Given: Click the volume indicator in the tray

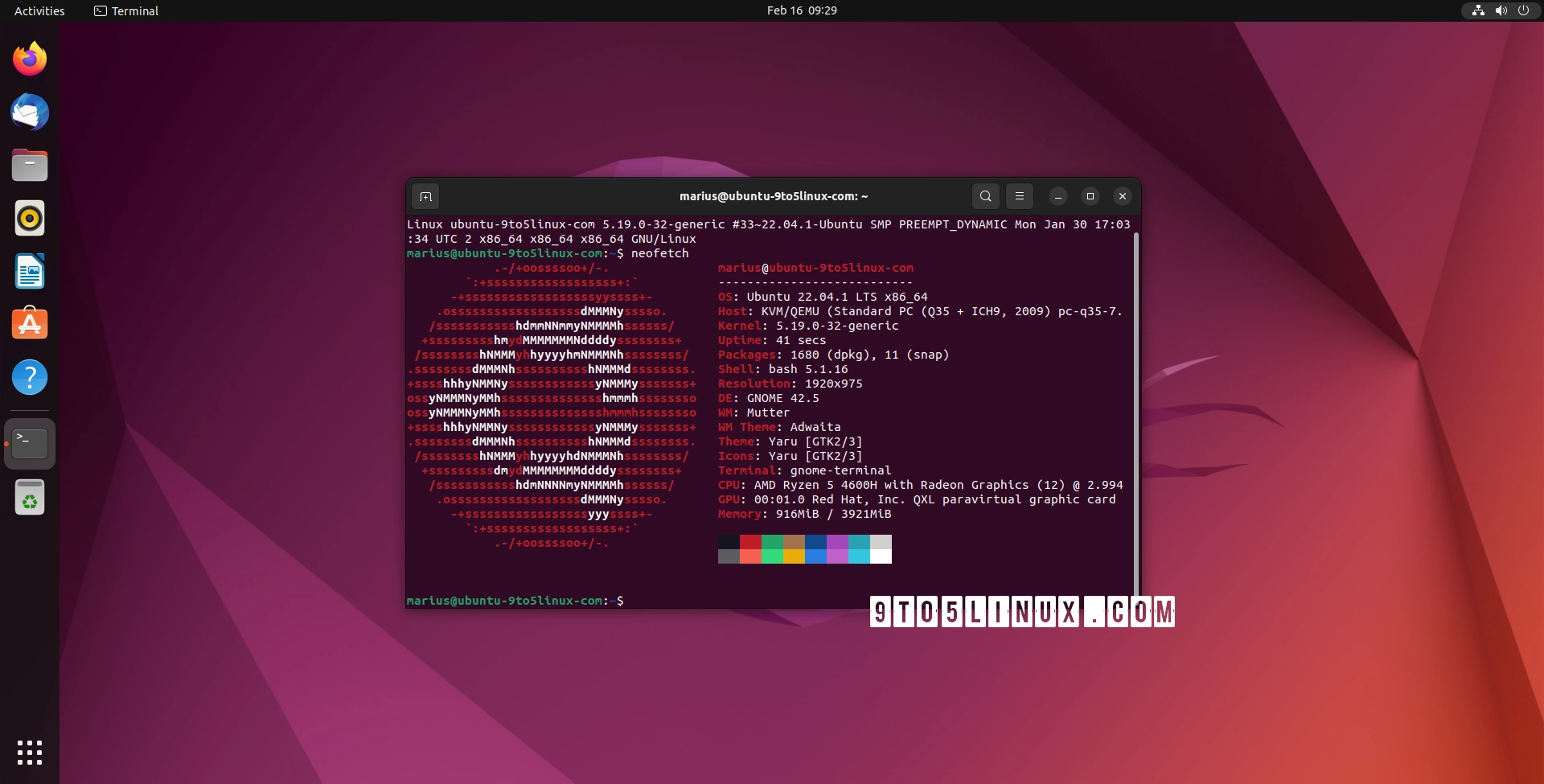Looking at the screenshot, I should pyautogui.click(x=1501, y=10).
